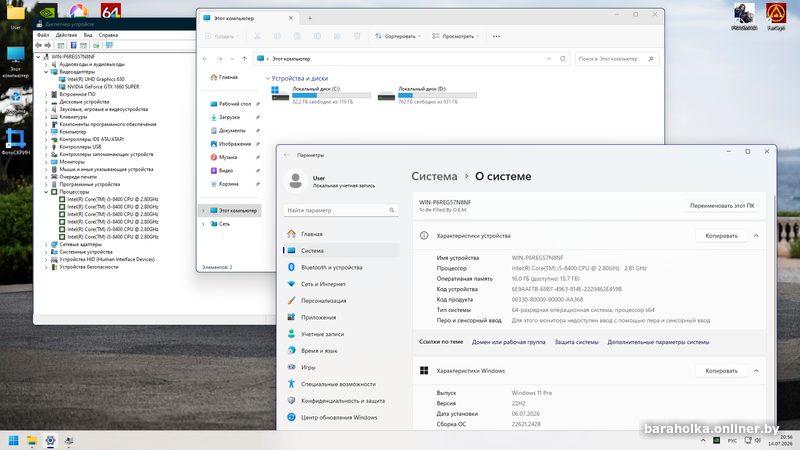Click the scan hardware monitor icon in Device Manager toolbar
800x450 pixels.
[109, 45]
